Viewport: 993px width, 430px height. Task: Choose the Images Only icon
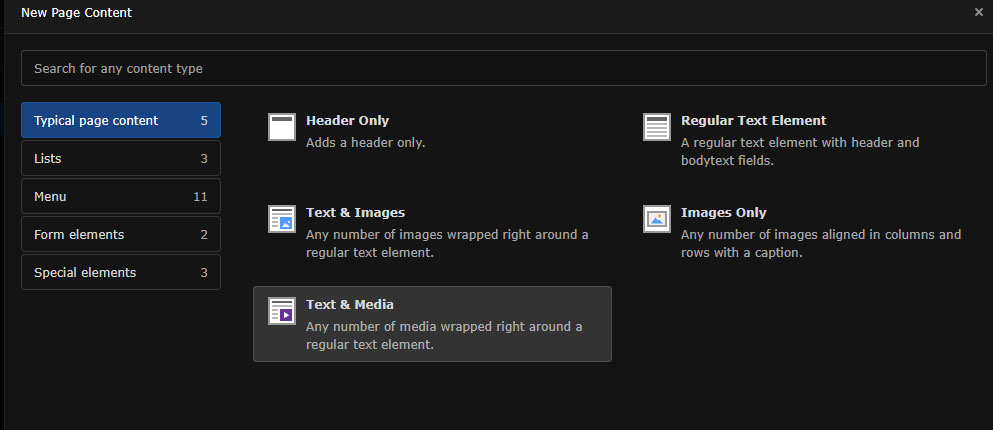click(x=657, y=219)
